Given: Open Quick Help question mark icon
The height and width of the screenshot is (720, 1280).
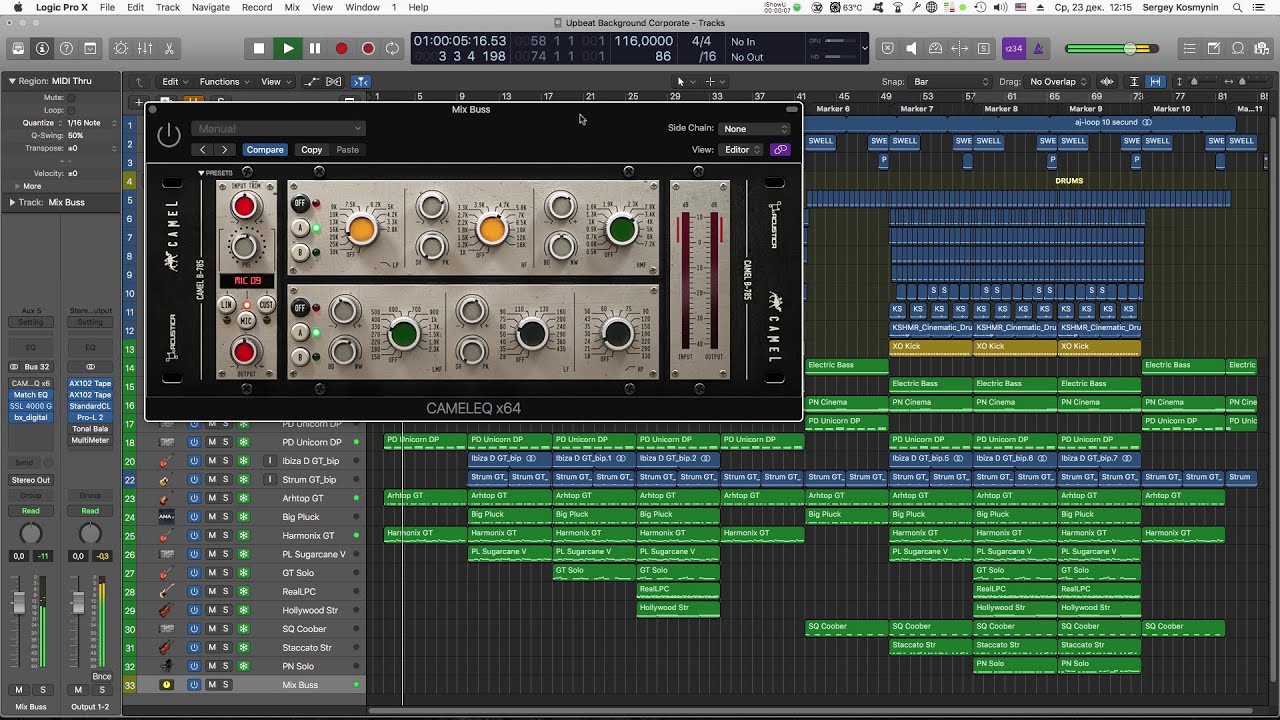Looking at the screenshot, I should [x=66, y=48].
